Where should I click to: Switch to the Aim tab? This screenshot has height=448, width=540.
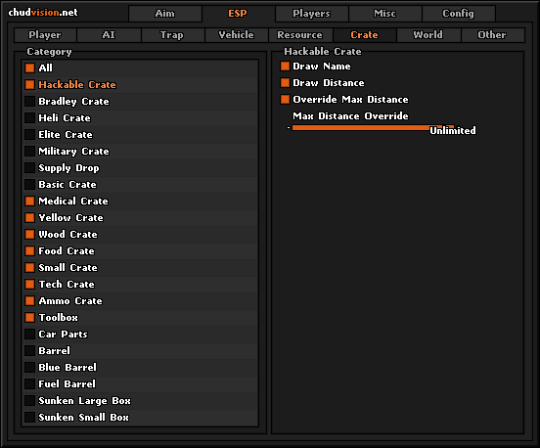point(165,14)
